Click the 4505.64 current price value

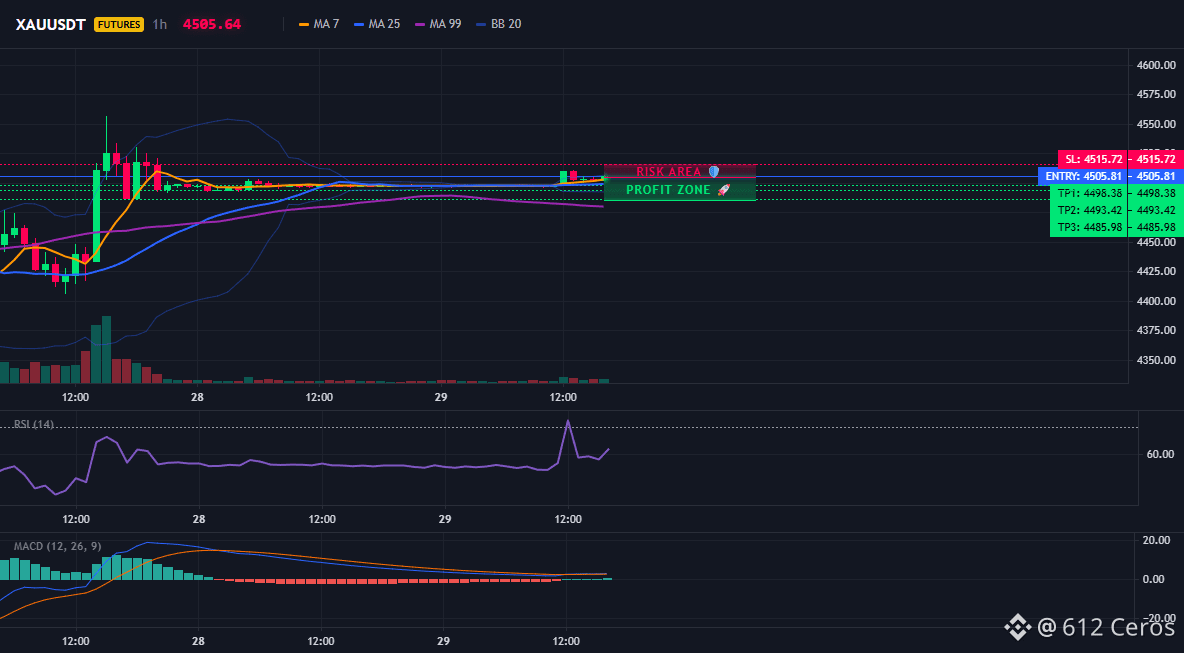point(211,24)
